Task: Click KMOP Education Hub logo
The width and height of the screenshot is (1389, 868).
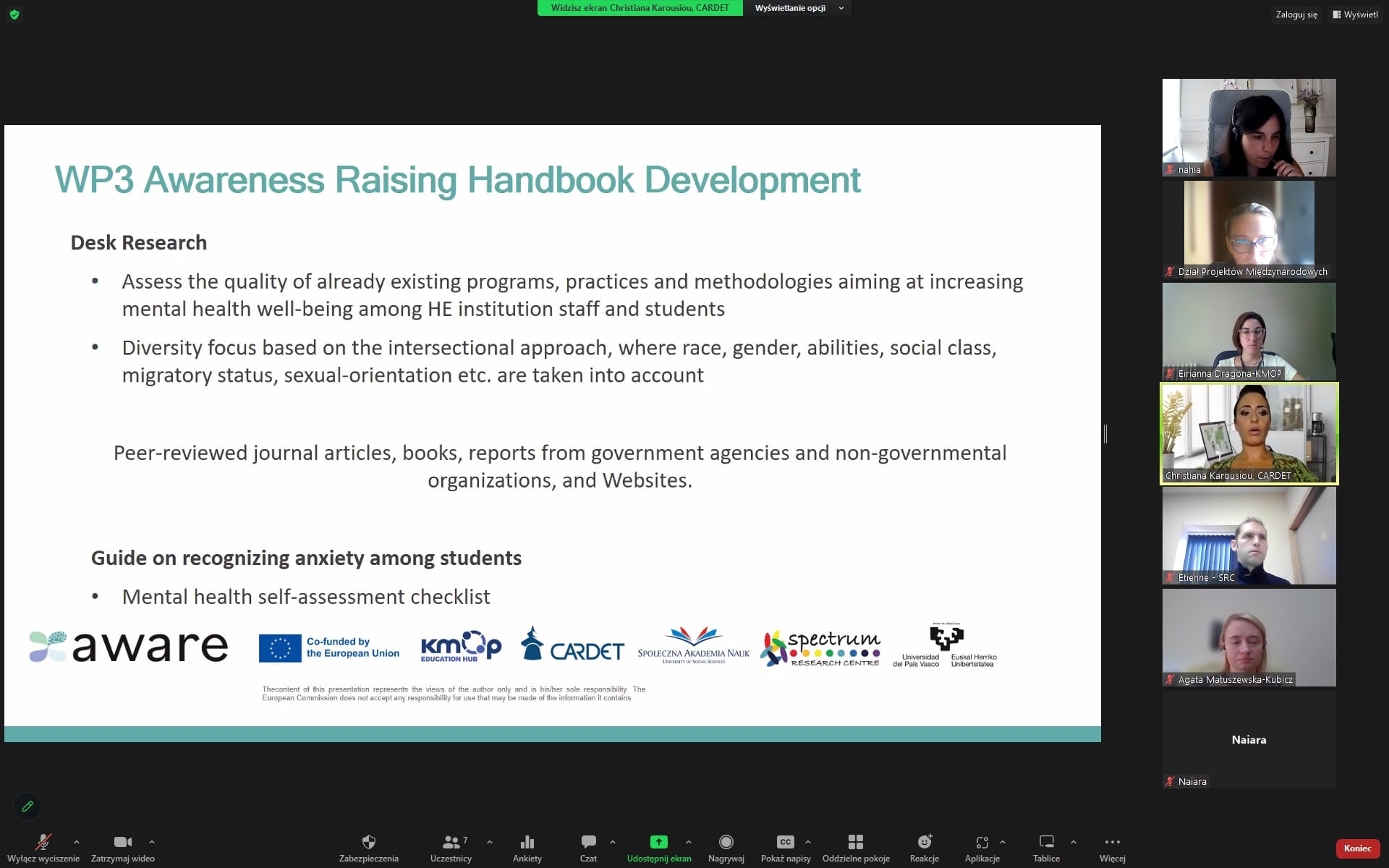Action: pyautogui.click(x=461, y=646)
